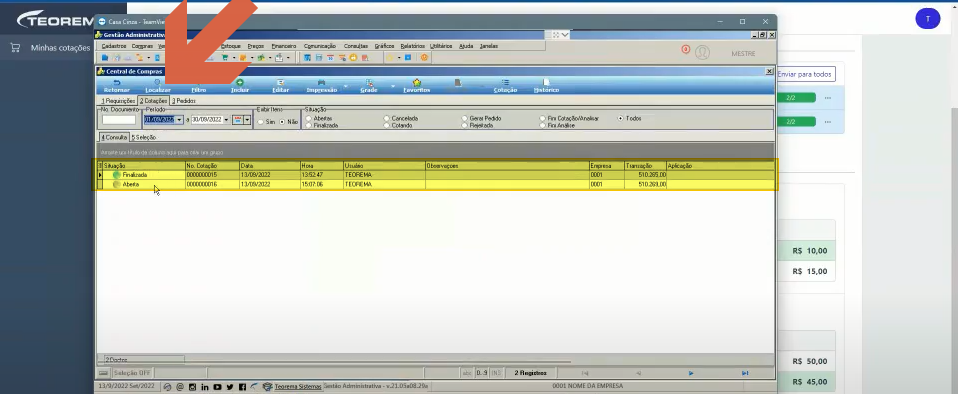Select the Cancelada situation radio
The width and height of the screenshot is (958, 394).
pos(387,119)
